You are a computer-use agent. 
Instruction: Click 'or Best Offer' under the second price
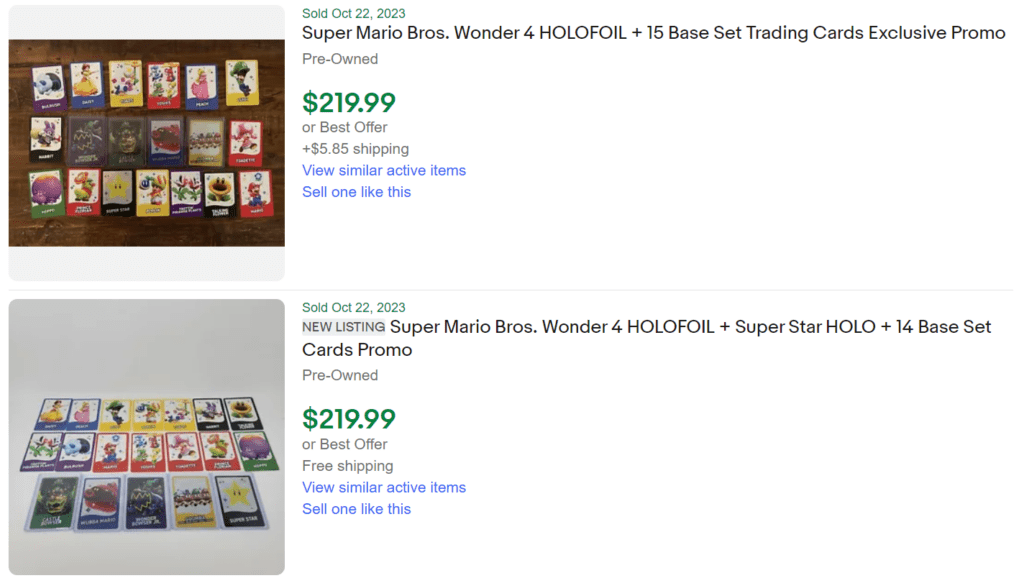[x=345, y=443]
